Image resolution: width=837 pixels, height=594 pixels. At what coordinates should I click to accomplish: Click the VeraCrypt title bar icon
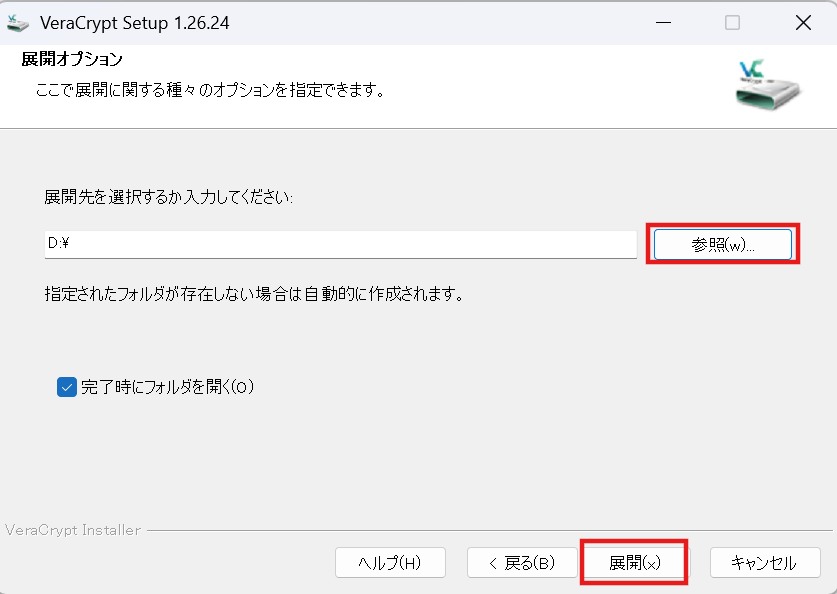pyautogui.click(x=17, y=23)
